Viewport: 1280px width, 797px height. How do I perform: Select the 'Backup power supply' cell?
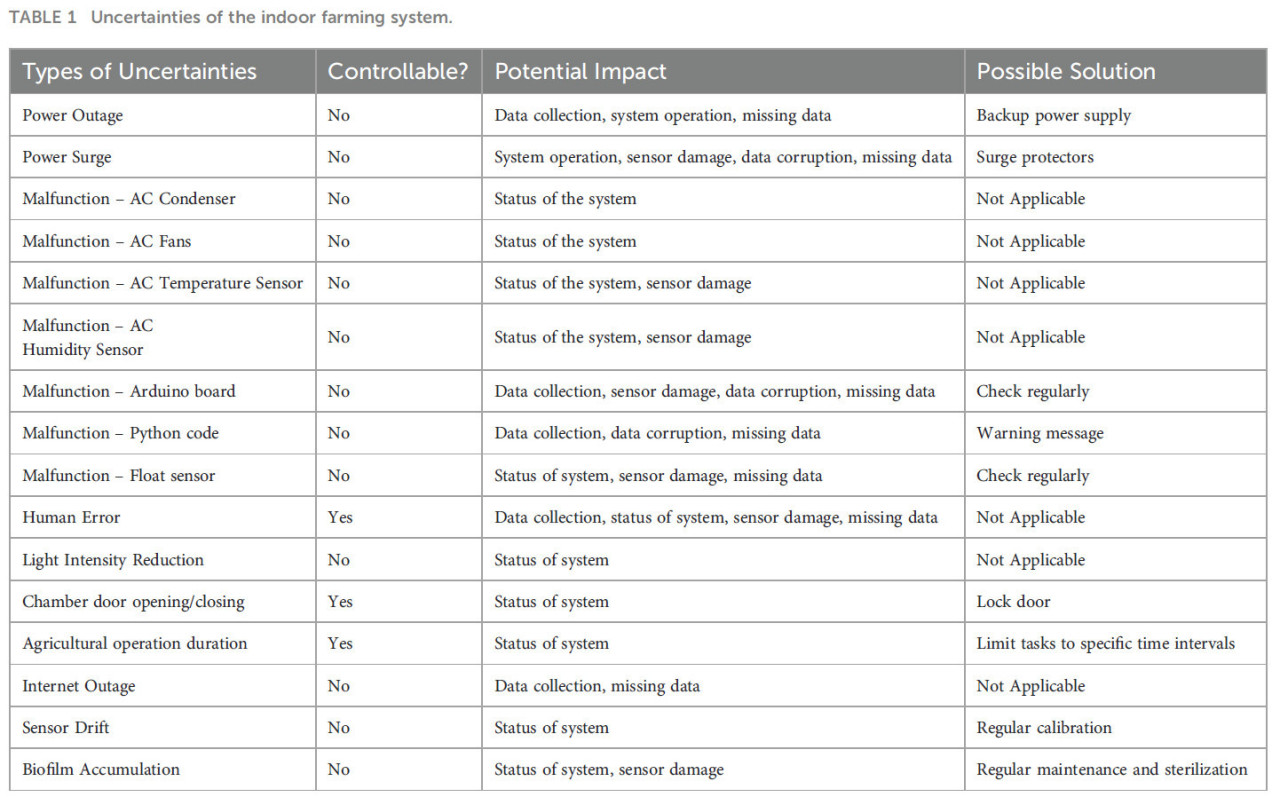(x=1053, y=115)
